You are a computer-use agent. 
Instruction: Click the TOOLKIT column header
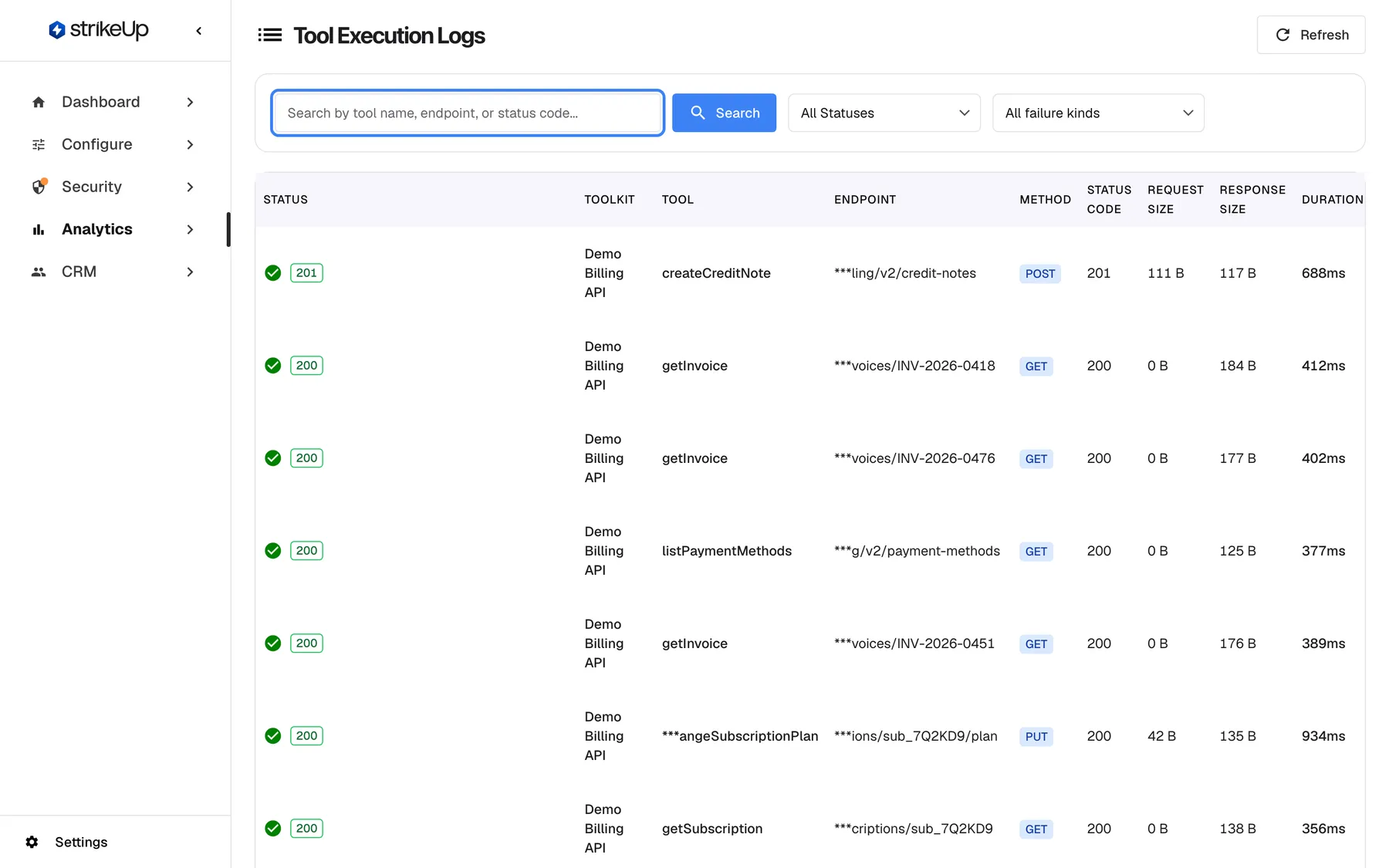[610, 200]
